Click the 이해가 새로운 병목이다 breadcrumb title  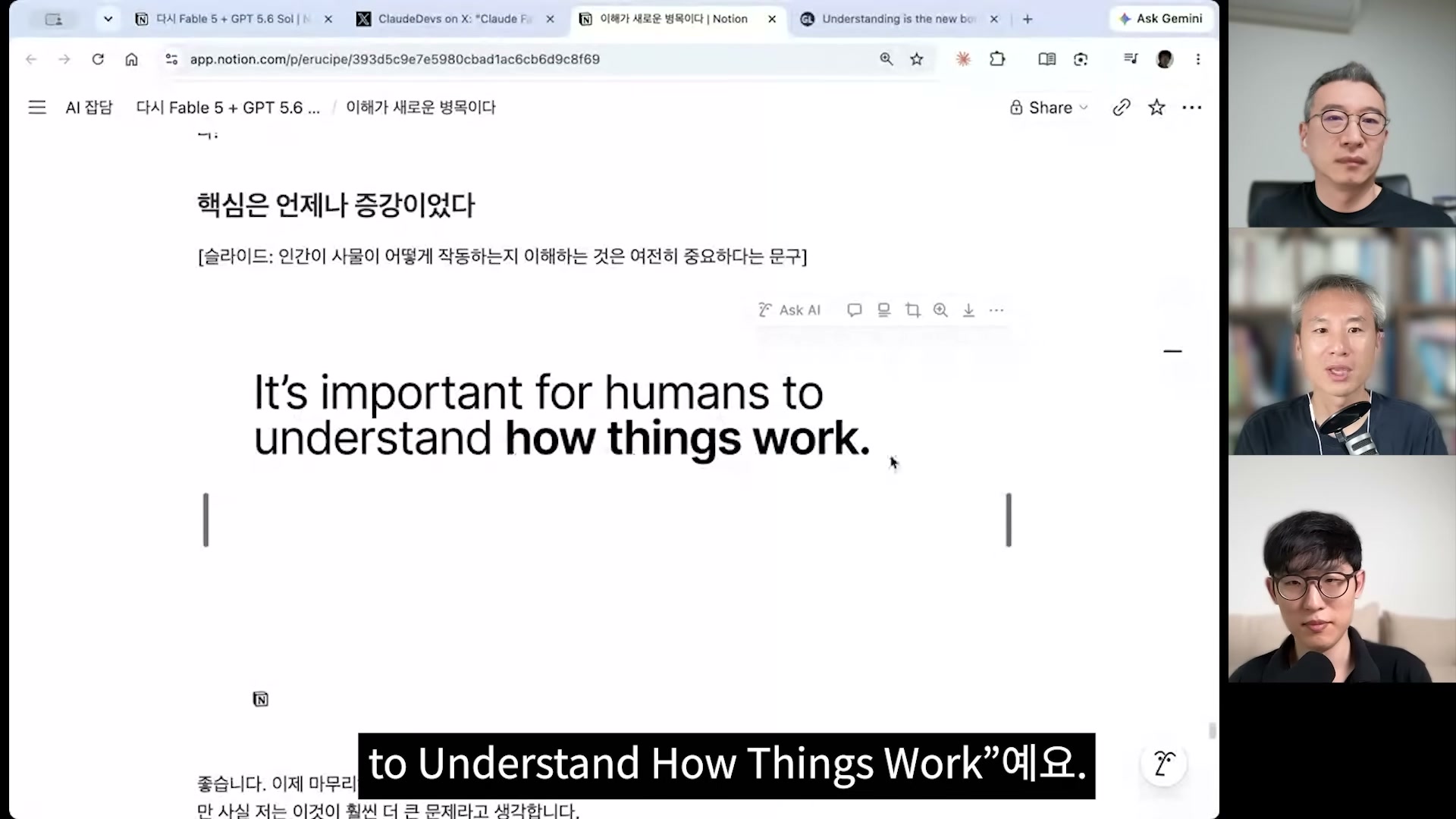click(421, 108)
